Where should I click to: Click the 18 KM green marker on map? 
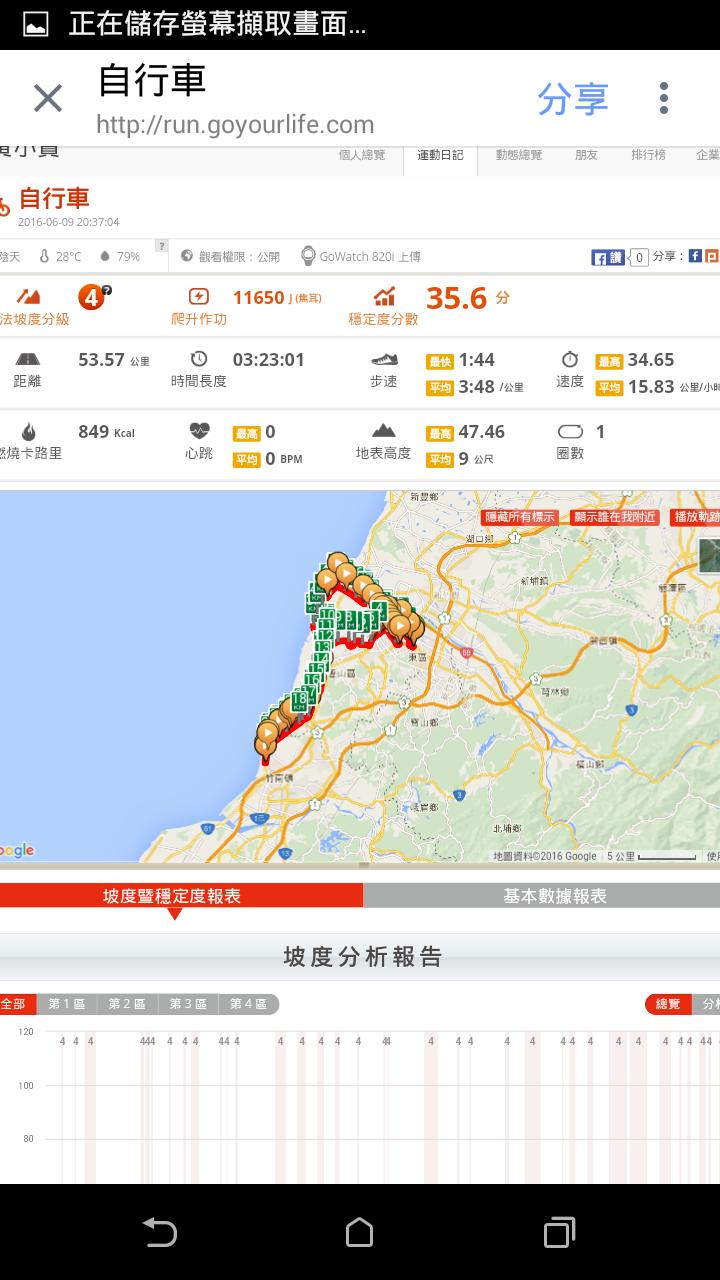pyautogui.click(x=298, y=701)
